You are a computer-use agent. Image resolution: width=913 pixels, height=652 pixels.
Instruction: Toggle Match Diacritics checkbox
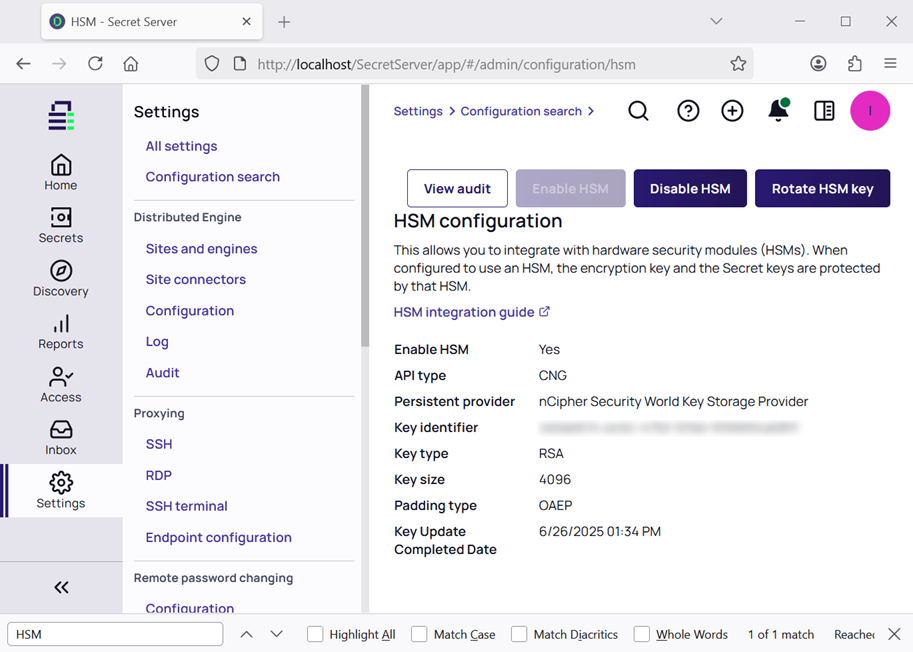[519, 634]
